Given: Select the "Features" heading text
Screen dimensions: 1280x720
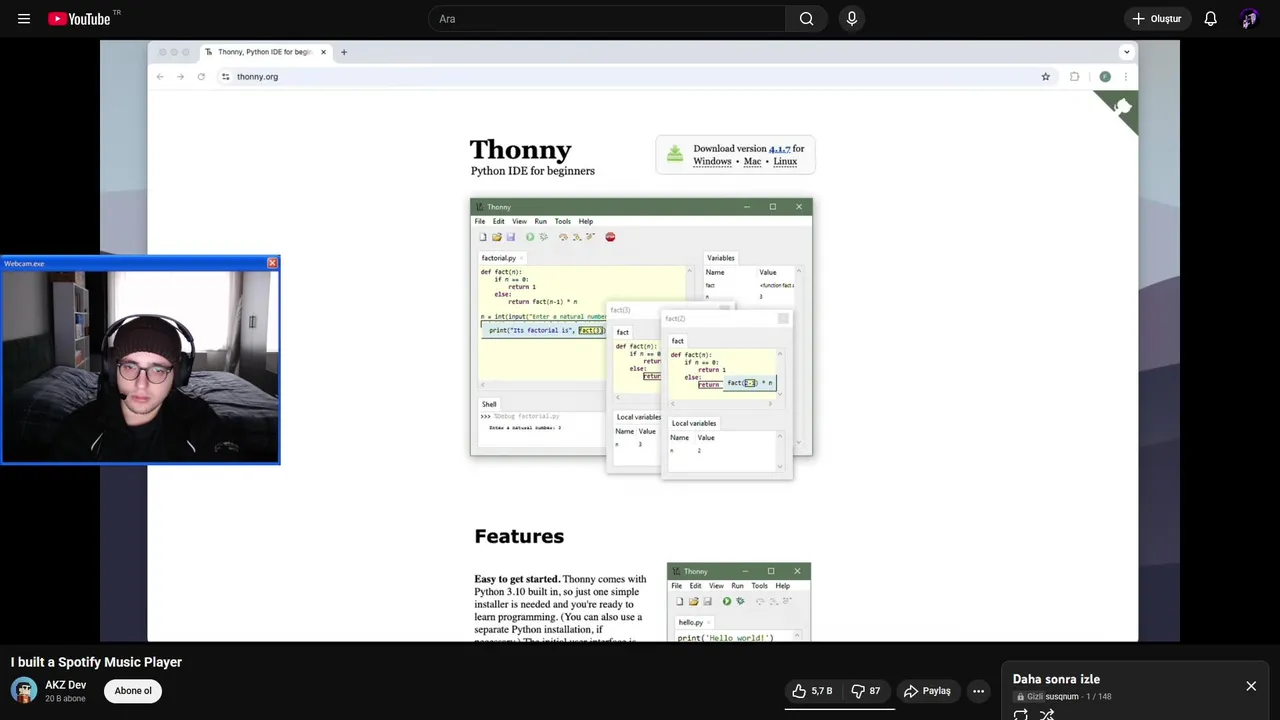Looking at the screenshot, I should 519,536.
